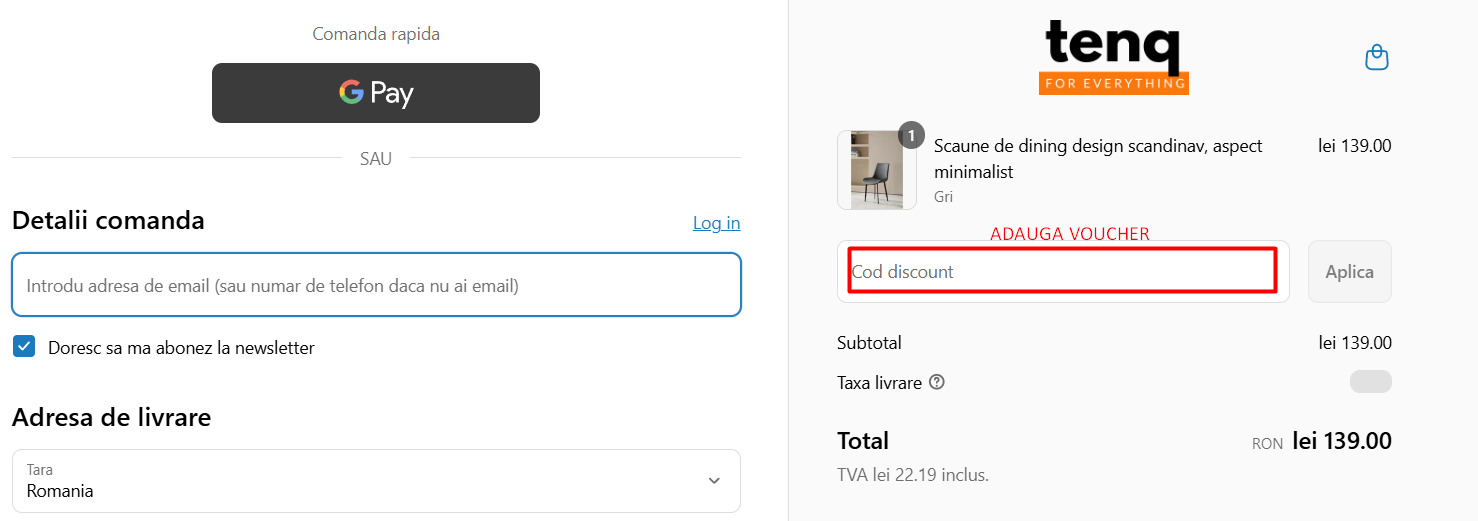The height and width of the screenshot is (521, 1478).
Task: Click the tenq For Everything logo
Action: coord(1113,58)
